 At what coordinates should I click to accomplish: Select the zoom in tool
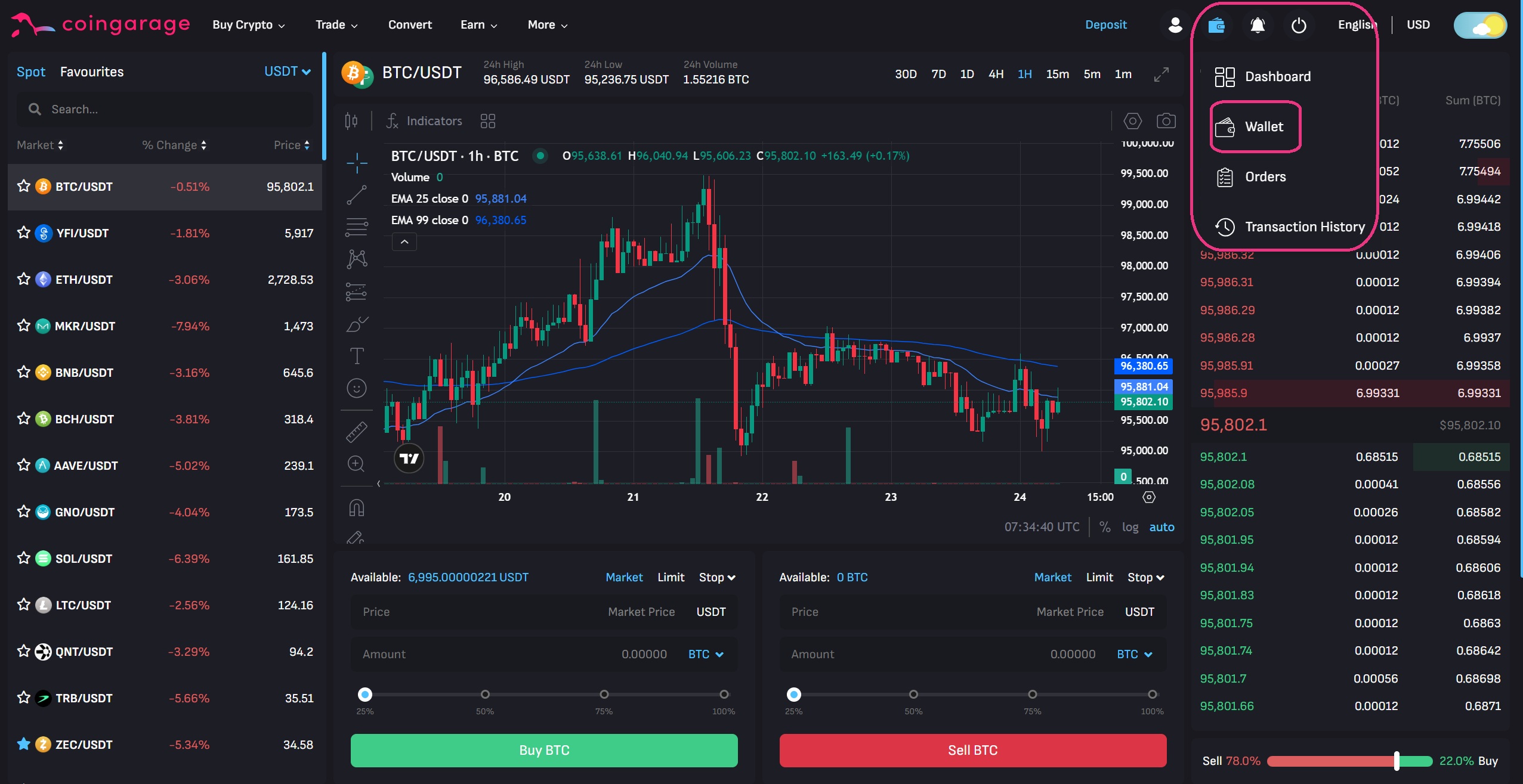tap(356, 464)
